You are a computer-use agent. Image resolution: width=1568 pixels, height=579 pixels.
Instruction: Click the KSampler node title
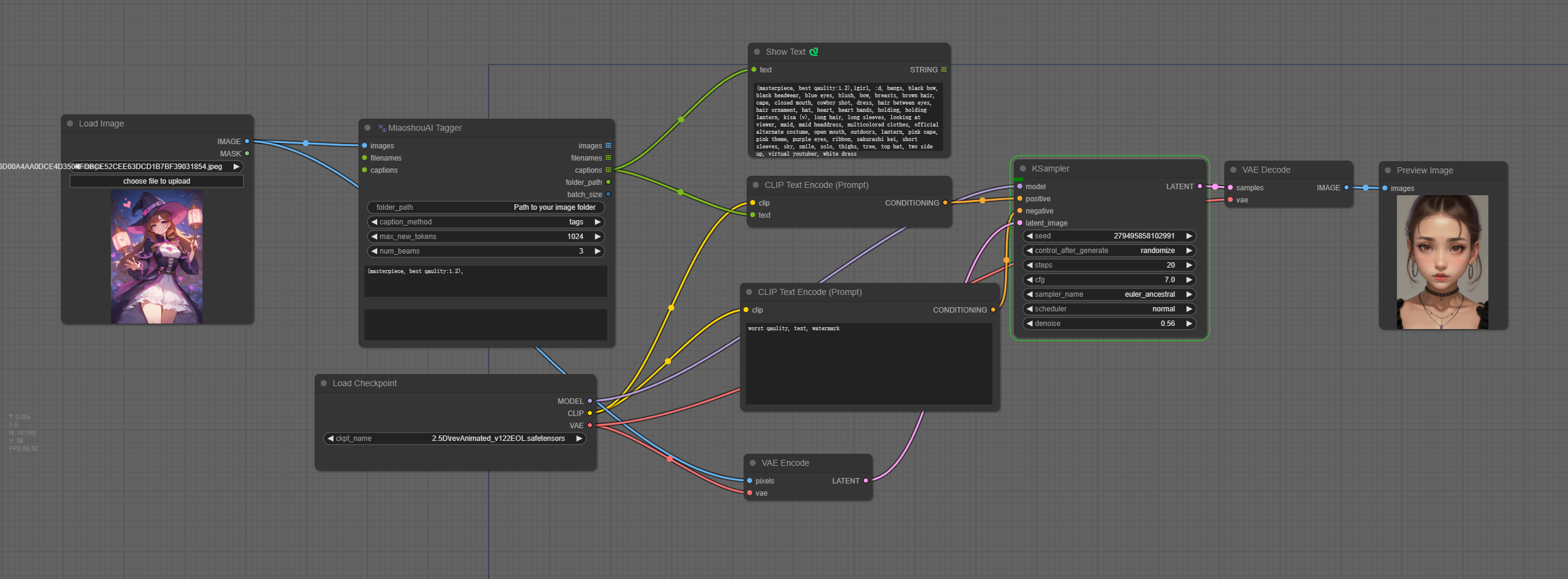tap(1050, 168)
